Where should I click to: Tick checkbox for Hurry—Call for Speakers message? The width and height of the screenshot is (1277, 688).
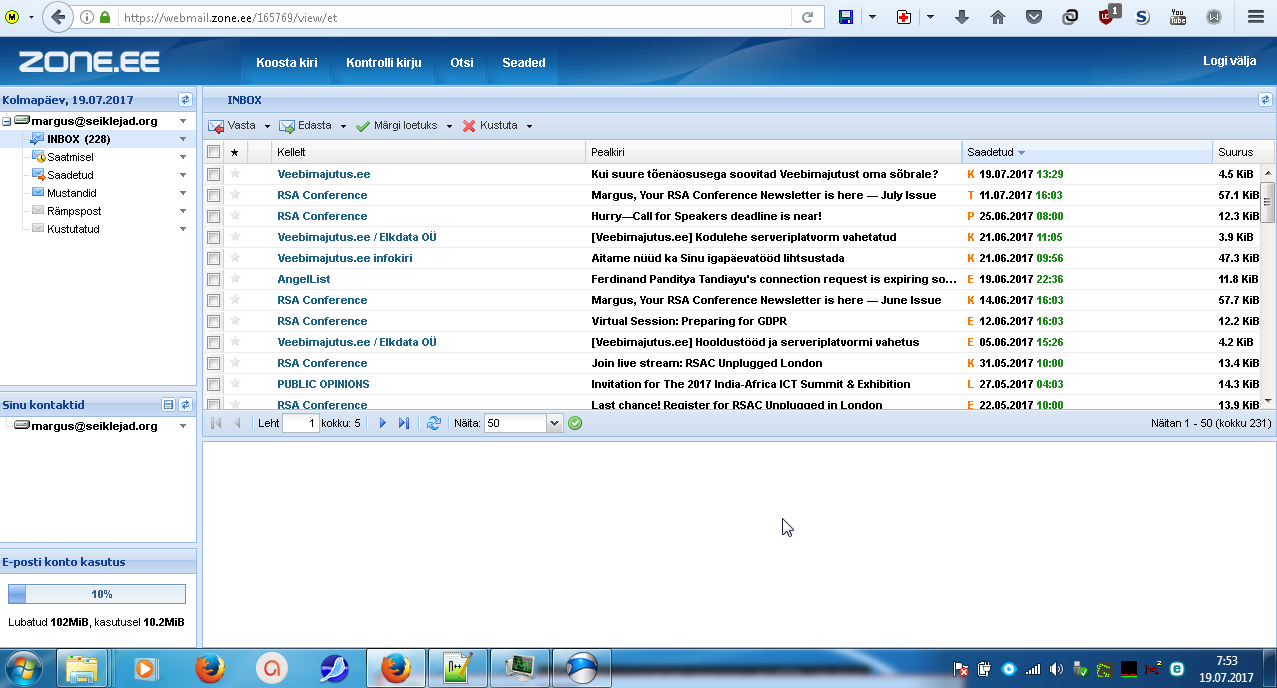coord(213,216)
